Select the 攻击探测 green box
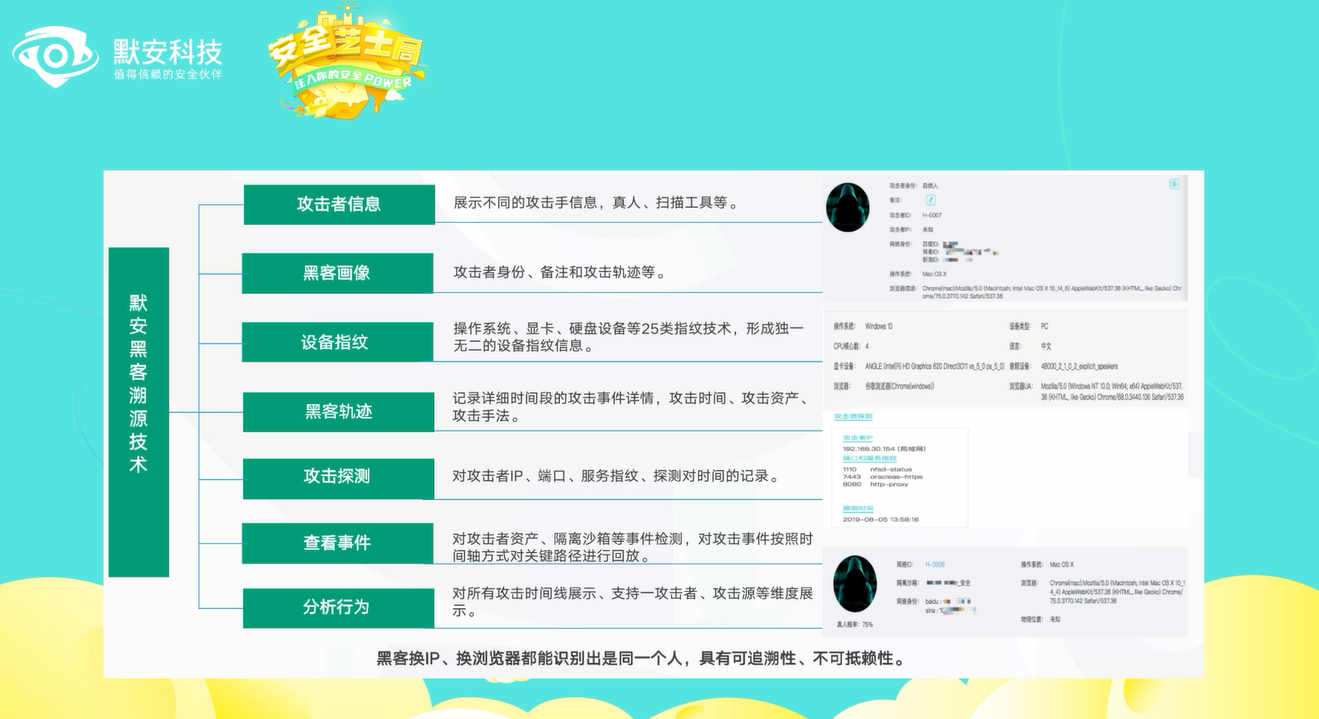The height and width of the screenshot is (719, 1319). coord(338,477)
